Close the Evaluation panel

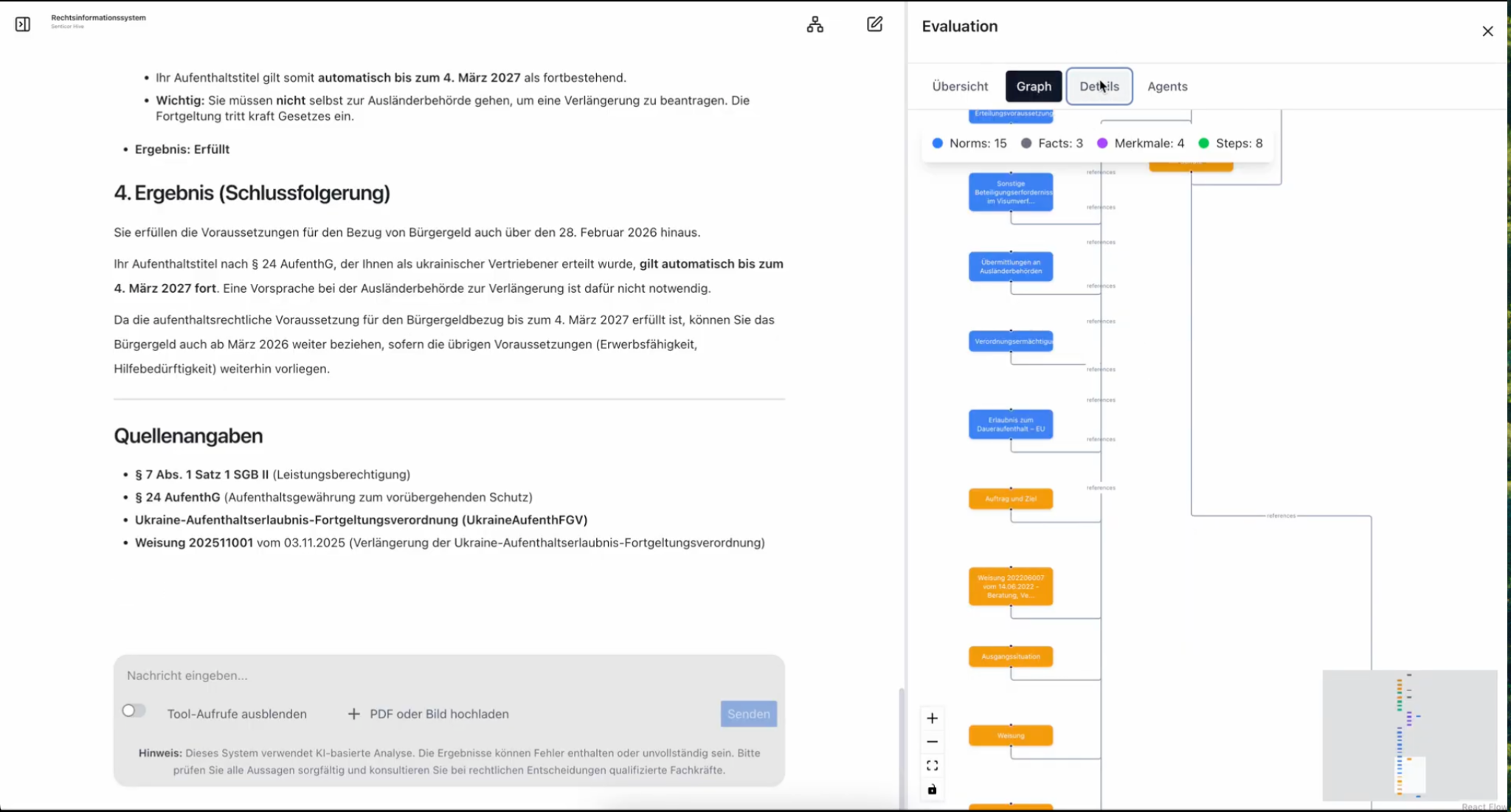[1487, 31]
